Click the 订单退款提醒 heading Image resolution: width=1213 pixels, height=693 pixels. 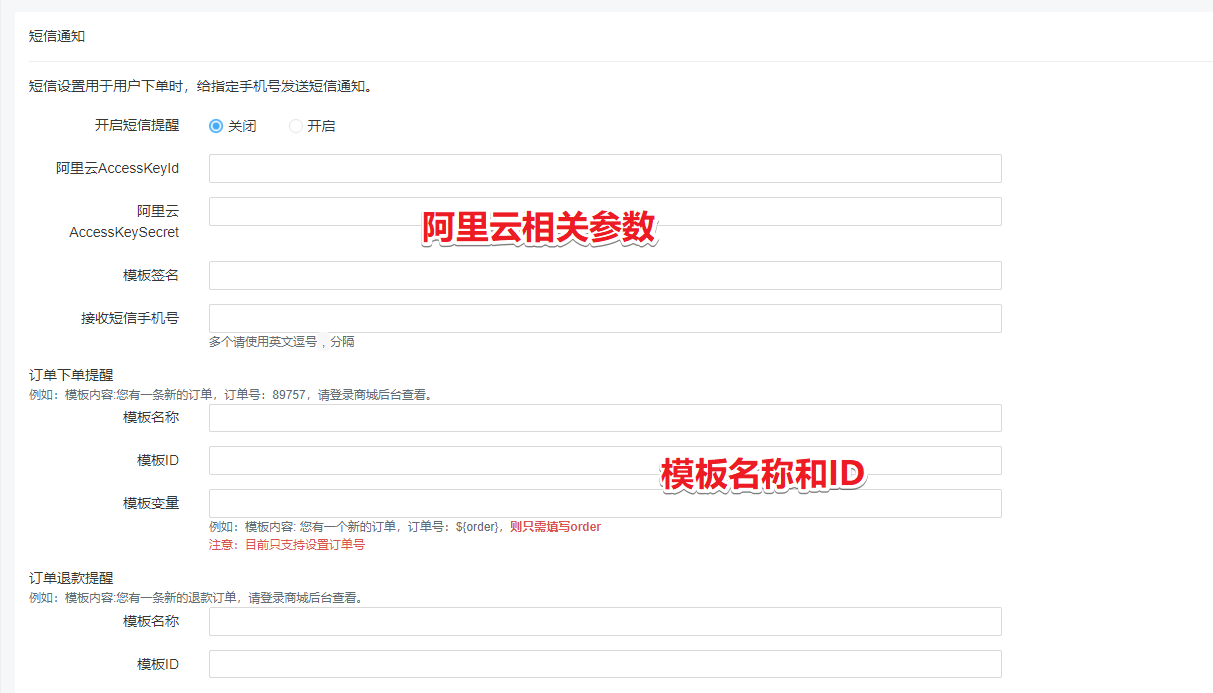point(71,578)
